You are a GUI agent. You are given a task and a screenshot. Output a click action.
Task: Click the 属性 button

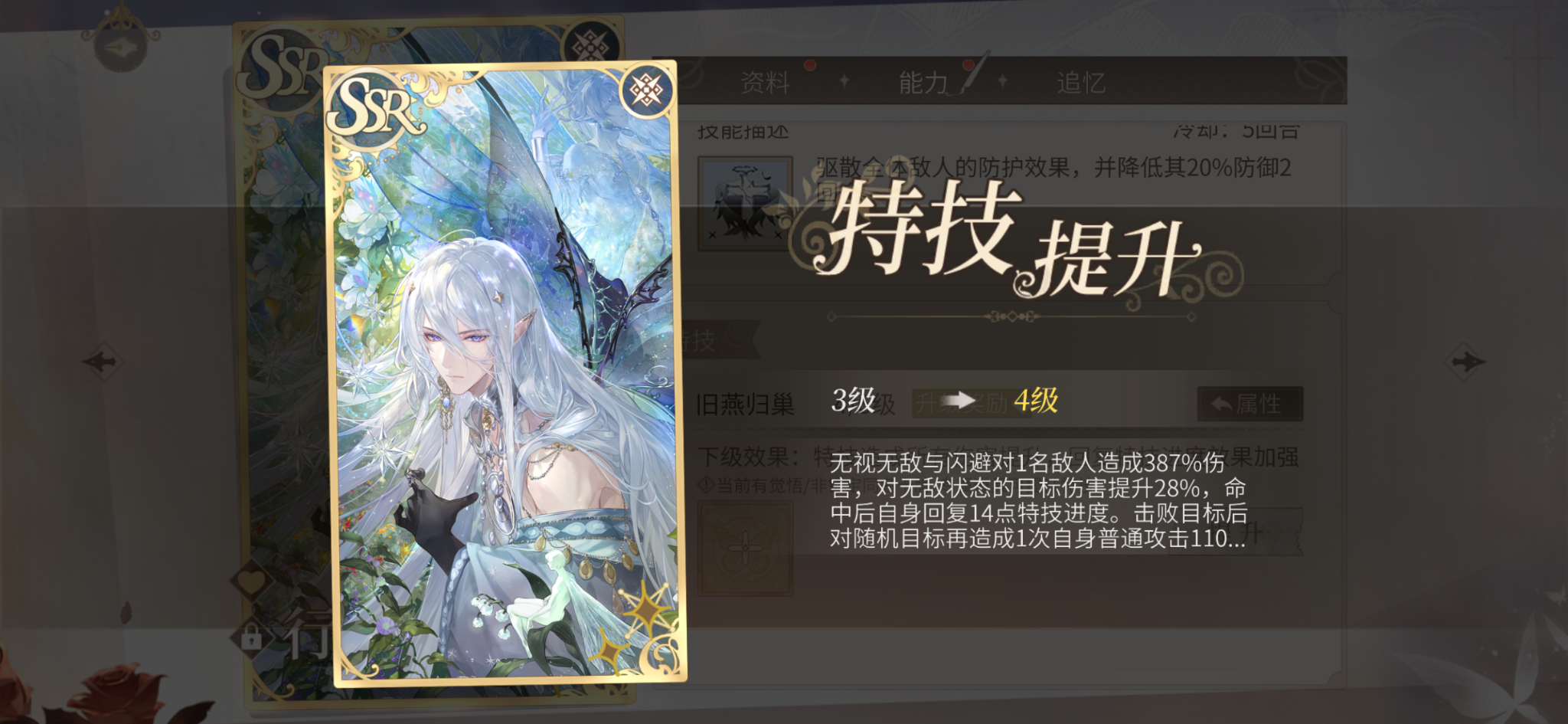(1249, 404)
